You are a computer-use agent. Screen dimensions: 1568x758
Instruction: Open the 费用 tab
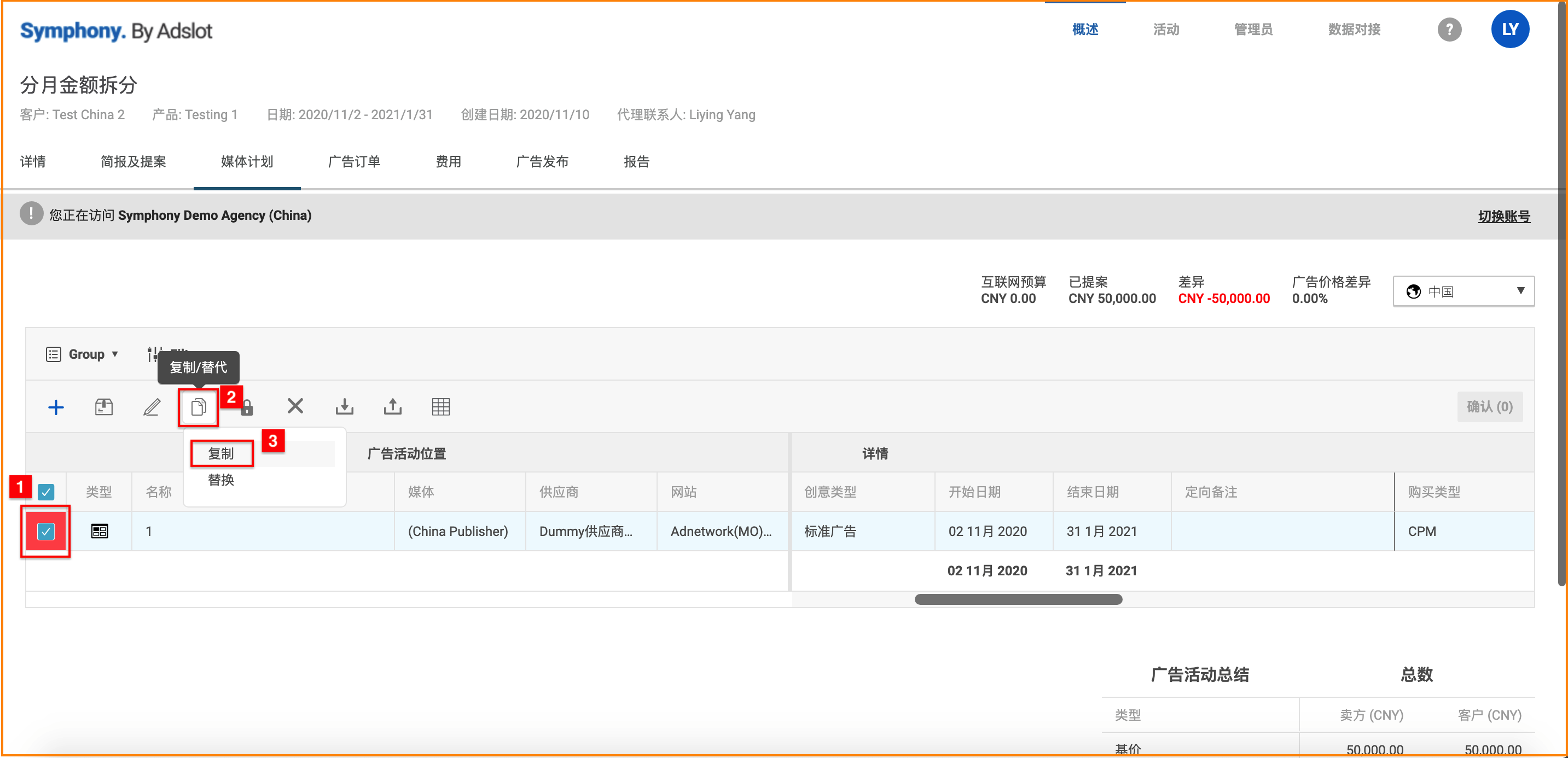point(449,161)
